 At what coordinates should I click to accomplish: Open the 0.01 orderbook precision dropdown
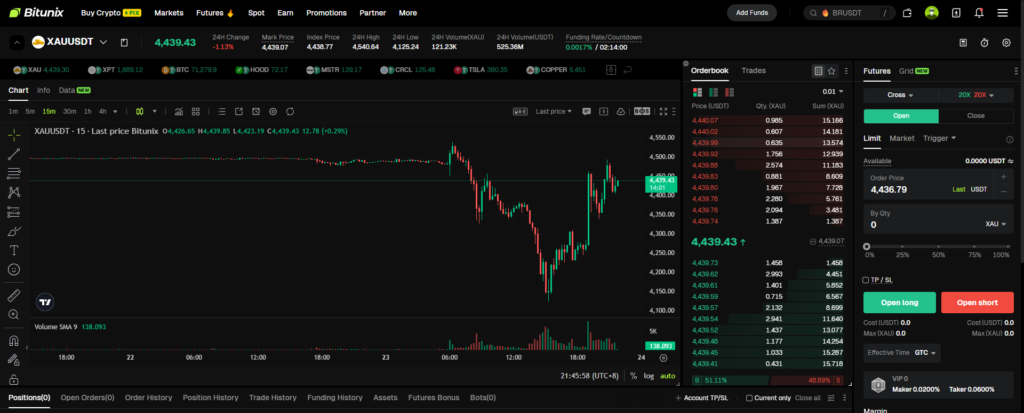coord(833,91)
